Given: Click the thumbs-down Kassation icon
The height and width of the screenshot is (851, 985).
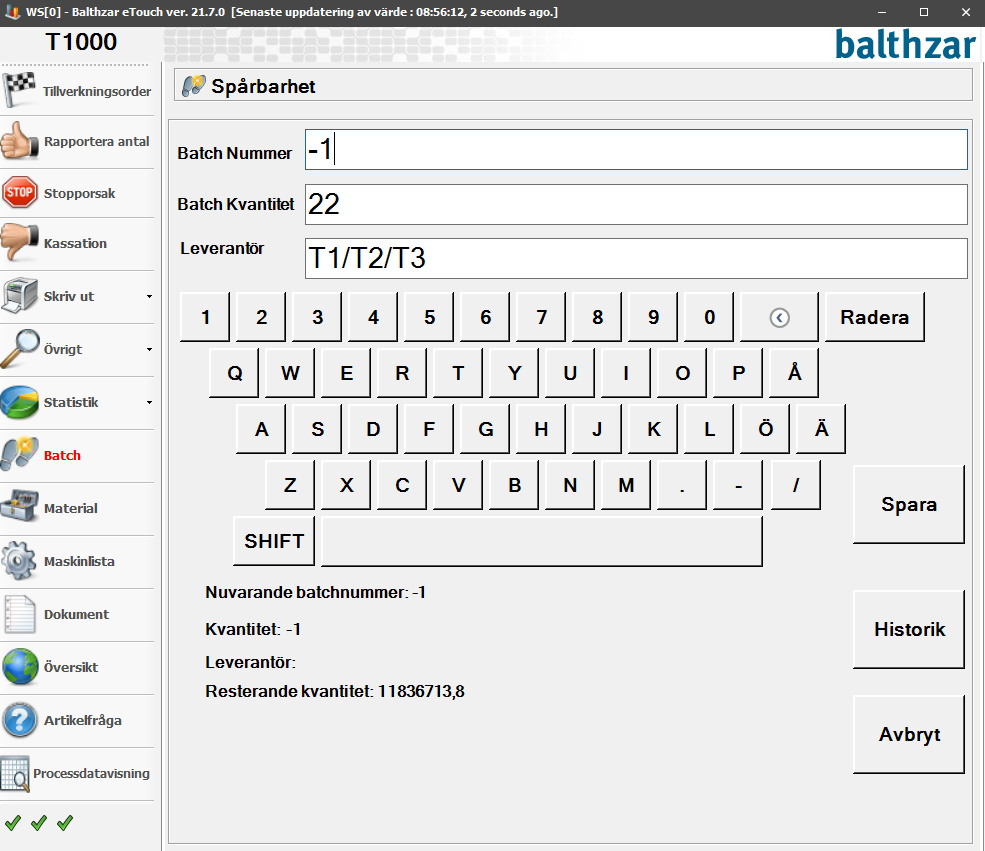Looking at the screenshot, I should click(x=19, y=242).
